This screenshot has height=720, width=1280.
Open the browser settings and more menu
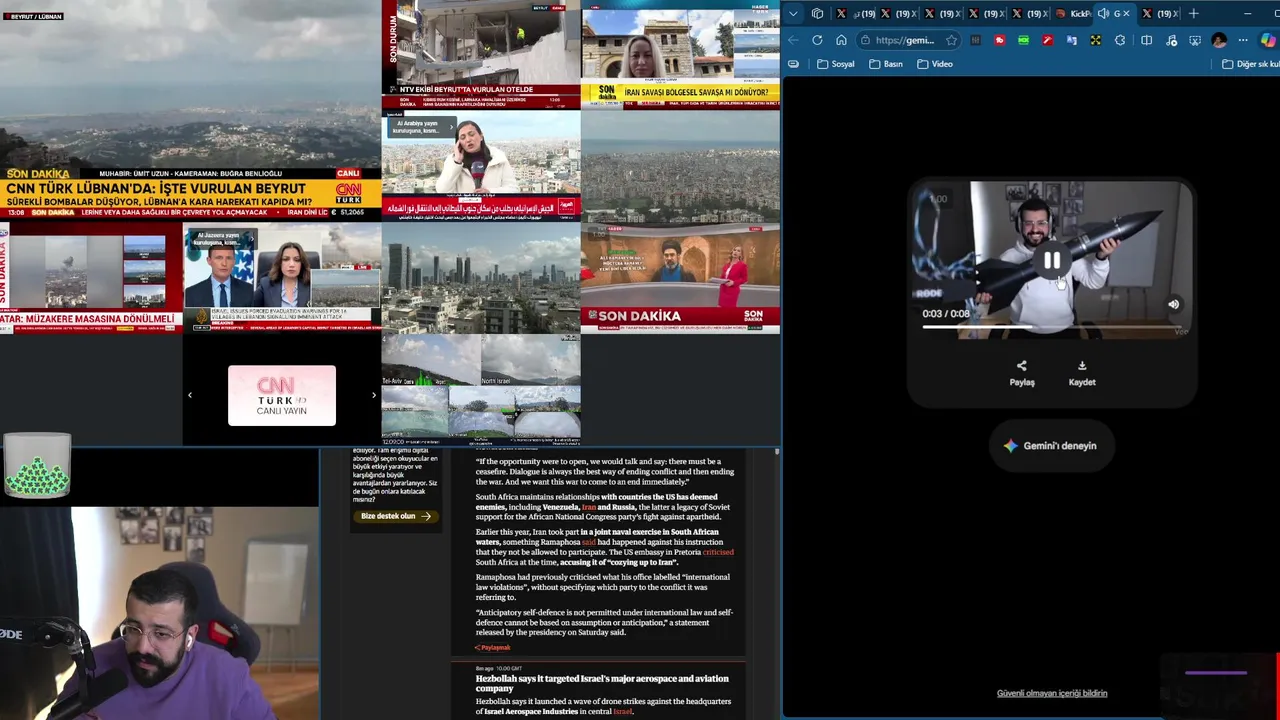coord(1243,40)
